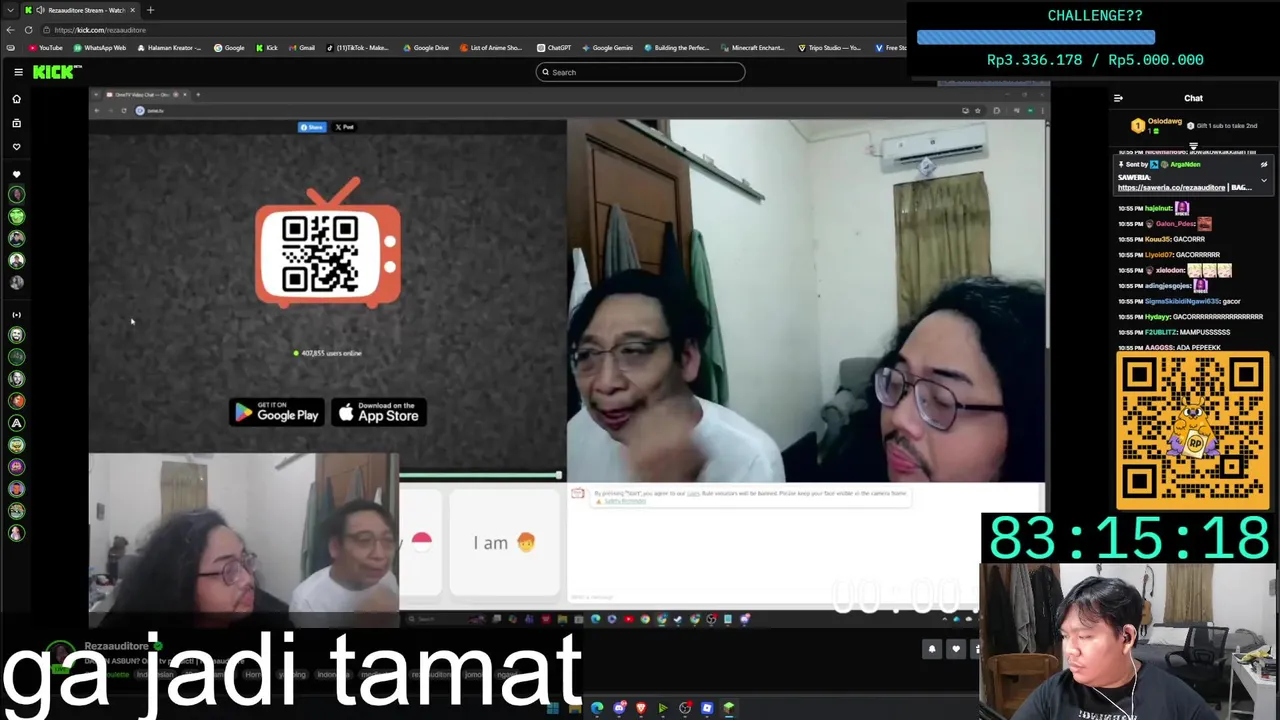1280x720 pixels.
Task: Click username AAGGSS in chat
Action: 1159,348
